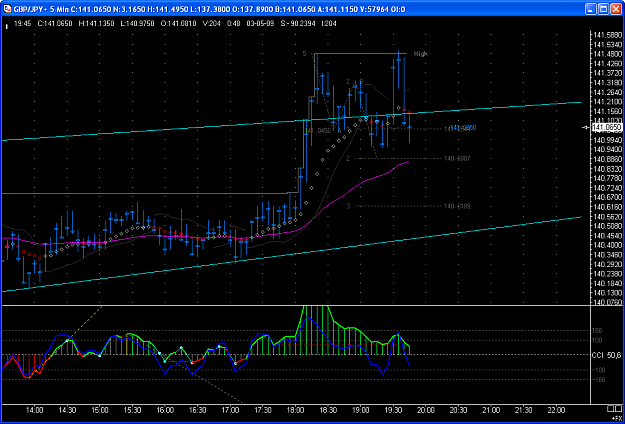
Task: Click the H:141.1350 high value in info line
Action: coord(96,24)
